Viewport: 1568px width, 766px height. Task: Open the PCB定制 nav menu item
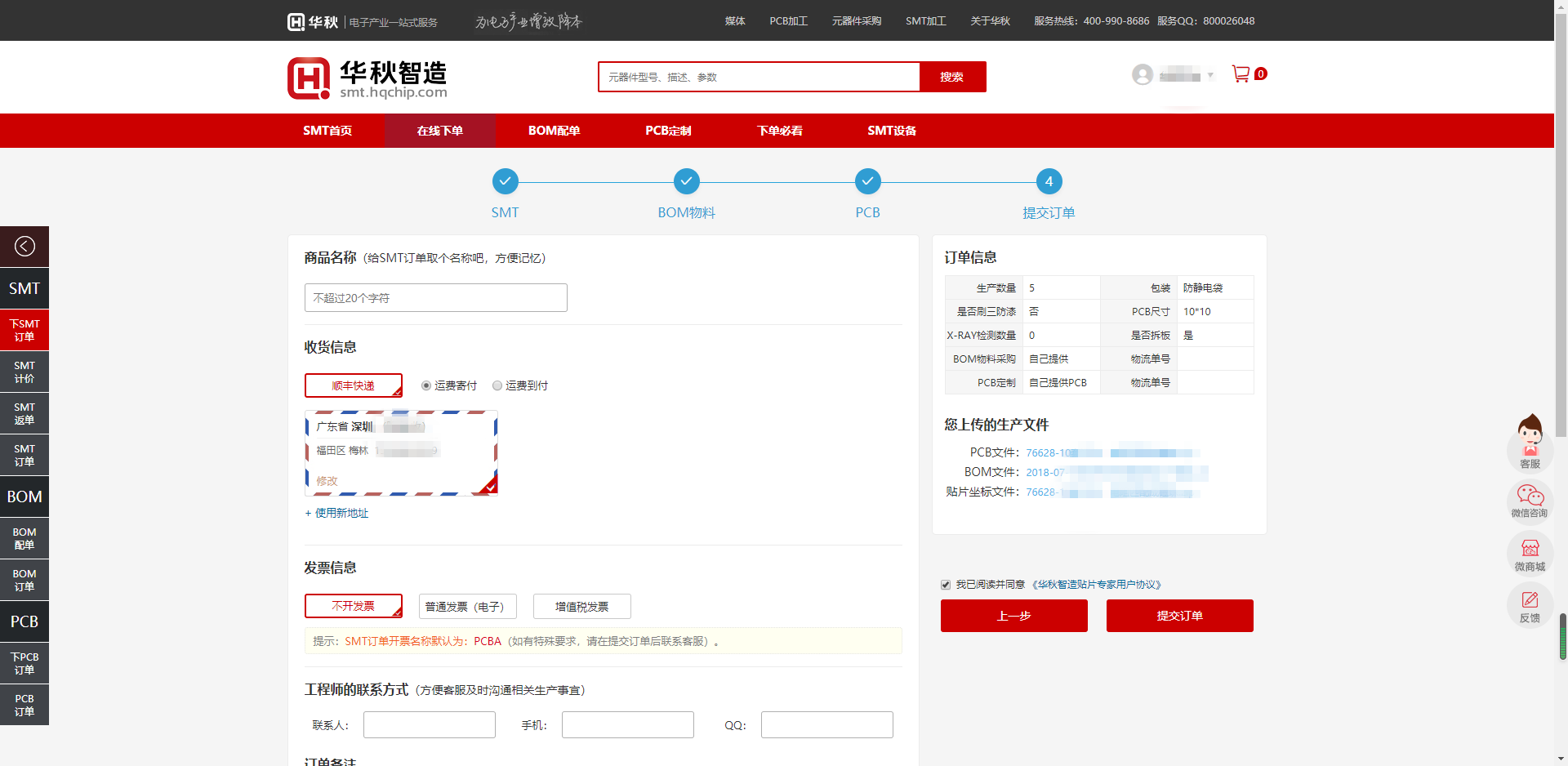pos(668,131)
